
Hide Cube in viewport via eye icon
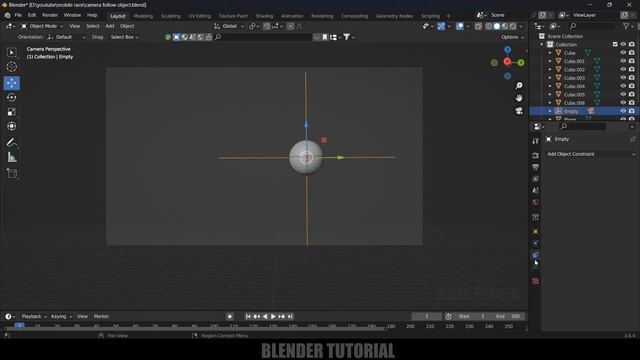click(623, 53)
